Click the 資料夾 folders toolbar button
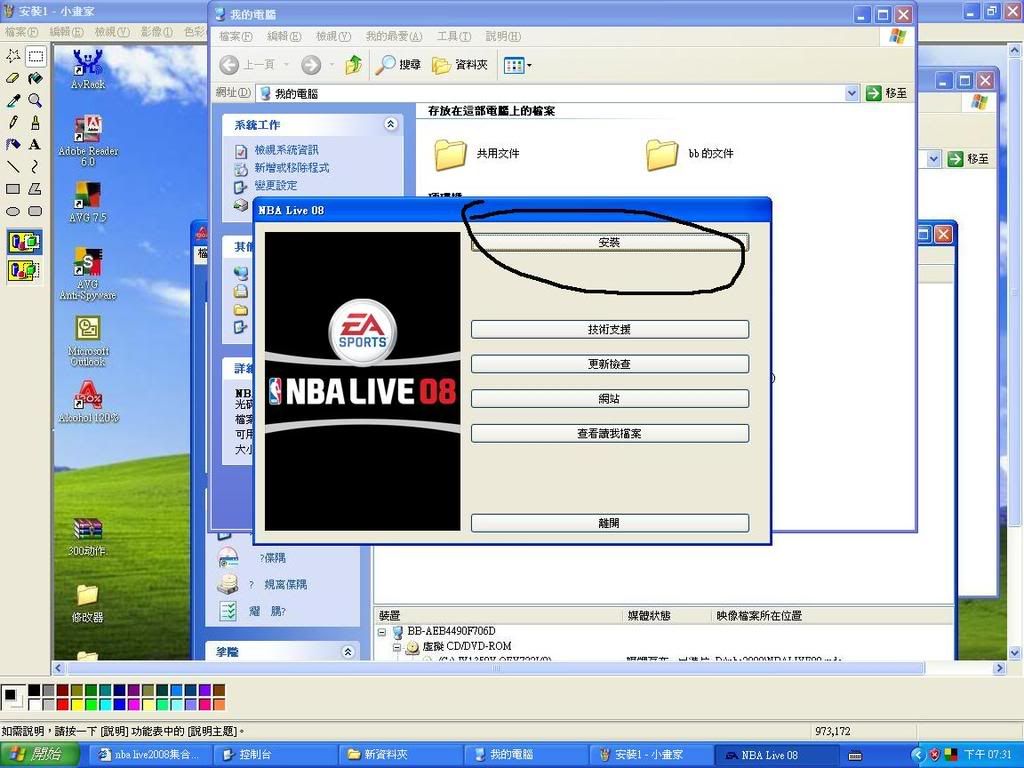The image size is (1024, 768). [x=460, y=65]
